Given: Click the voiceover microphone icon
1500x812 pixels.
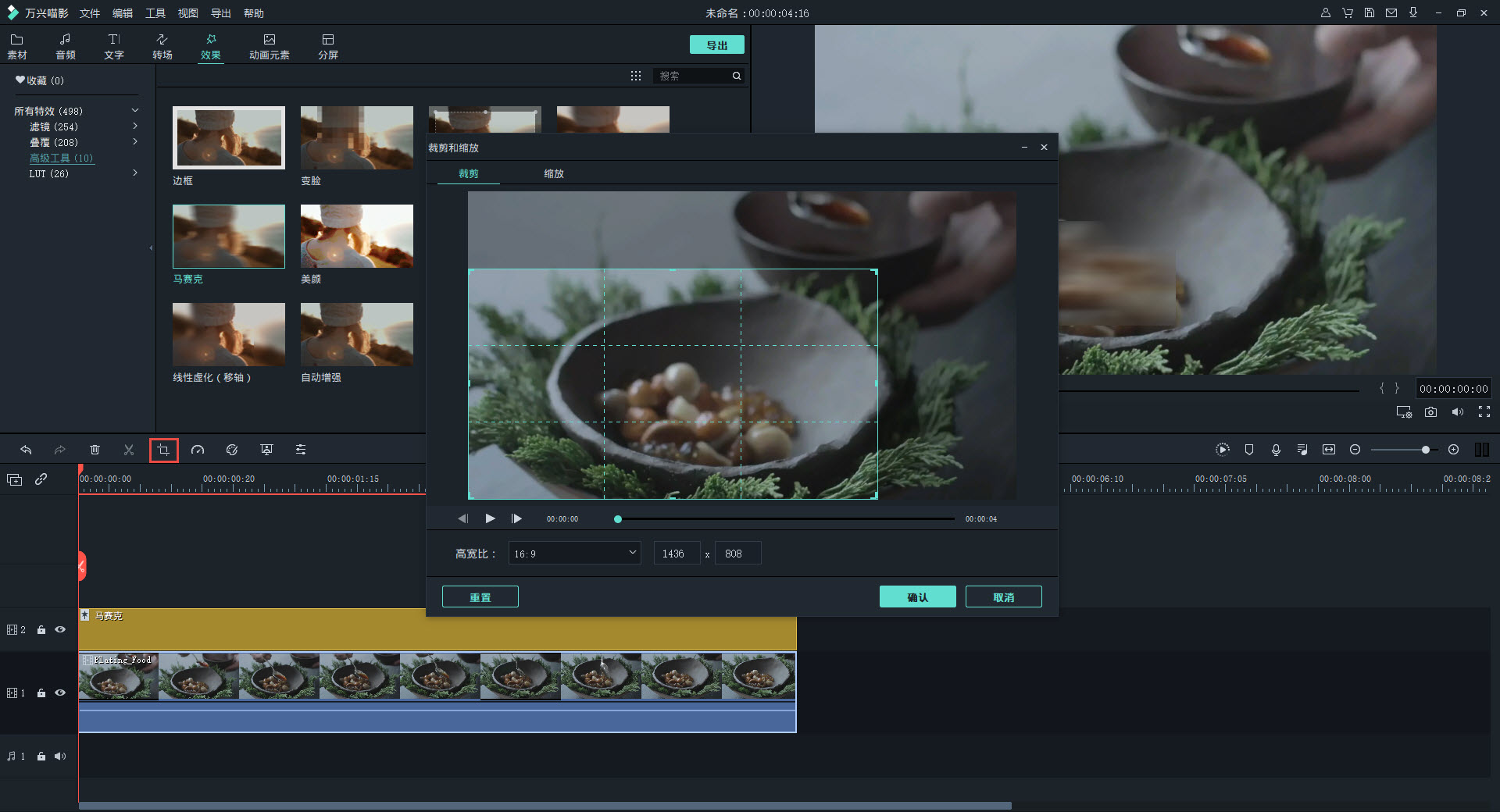Looking at the screenshot, I should tap(1276, 450).
